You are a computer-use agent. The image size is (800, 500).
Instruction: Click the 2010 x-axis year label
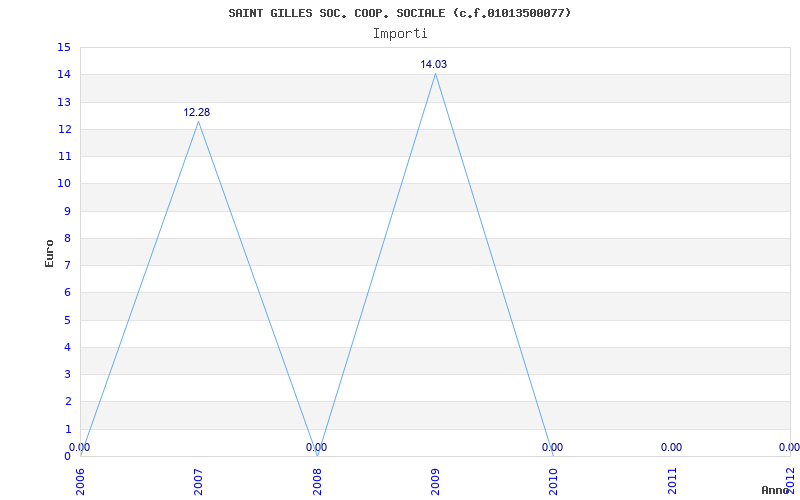(554, 481)
